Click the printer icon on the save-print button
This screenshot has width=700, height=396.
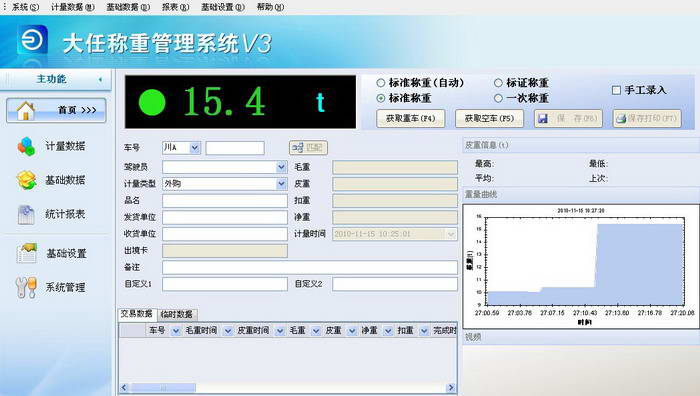click(621, 119)
